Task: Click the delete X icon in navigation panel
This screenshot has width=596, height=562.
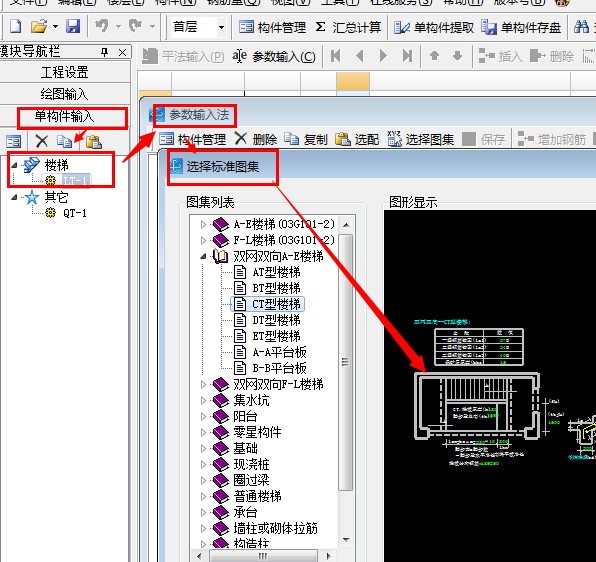Action: click(x=41, y=141)
